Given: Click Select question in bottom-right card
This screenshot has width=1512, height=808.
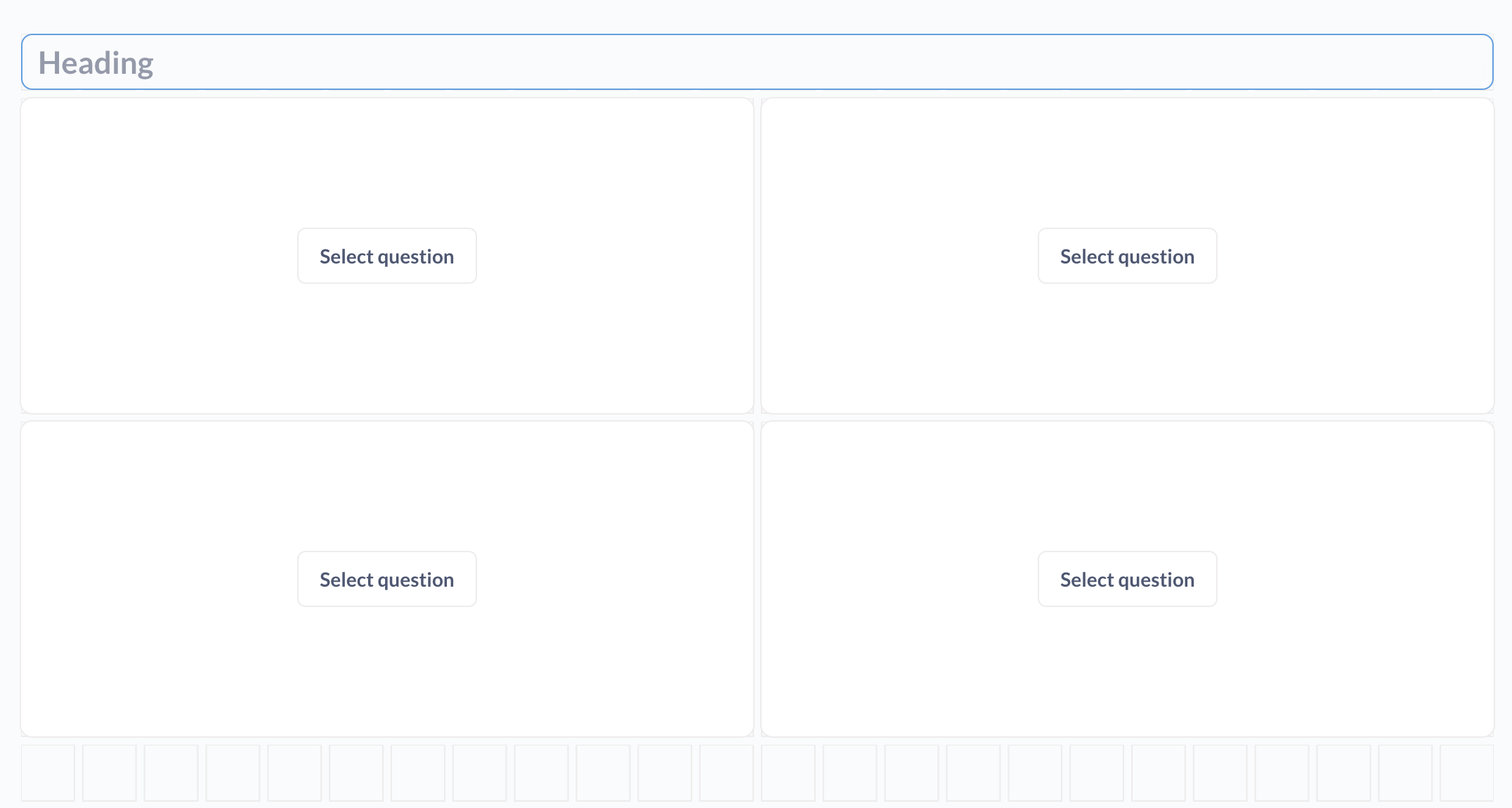Looking at the screenshot, I should (1127, 580).
